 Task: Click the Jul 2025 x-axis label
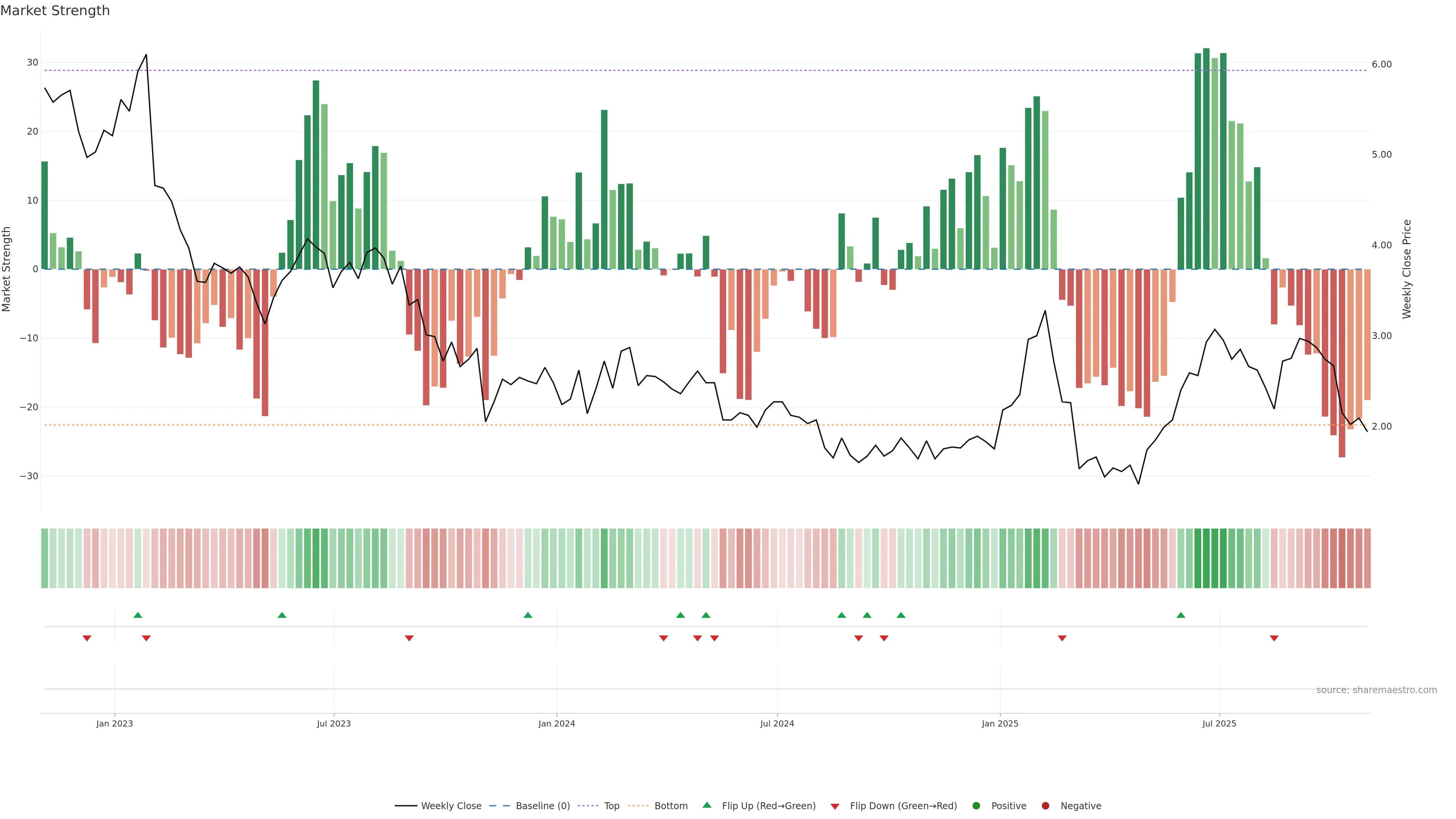pos(1219,723)
